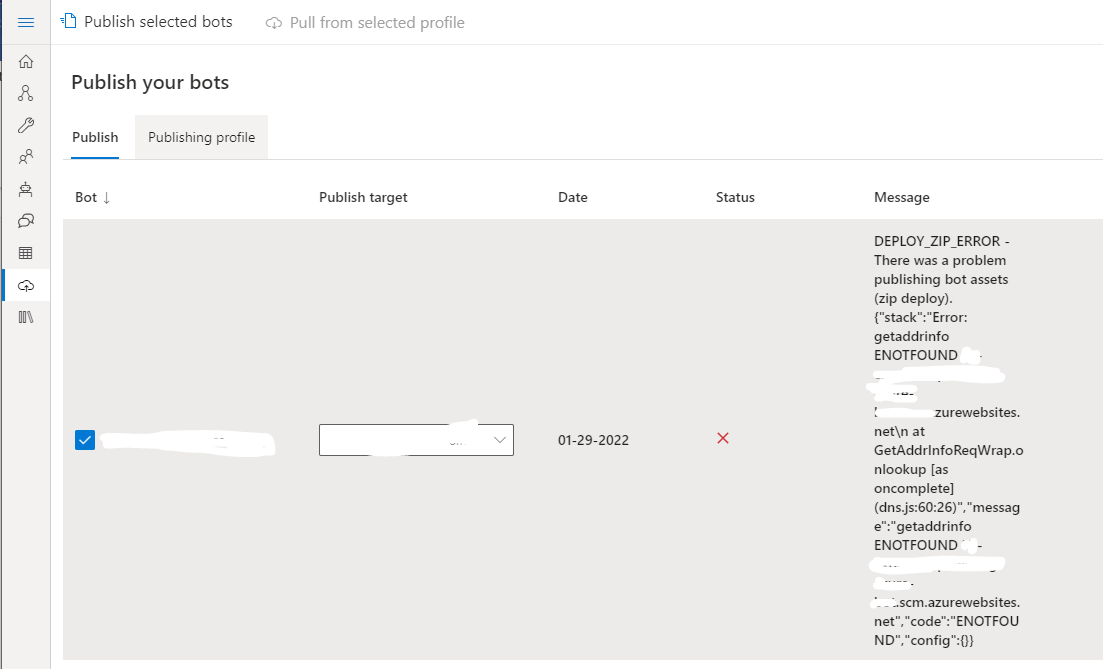Image resolution: width=1103 pixels, height=669 pixels.
Task: Click the red failed status X mark
Action: click(x=723, y=438)
